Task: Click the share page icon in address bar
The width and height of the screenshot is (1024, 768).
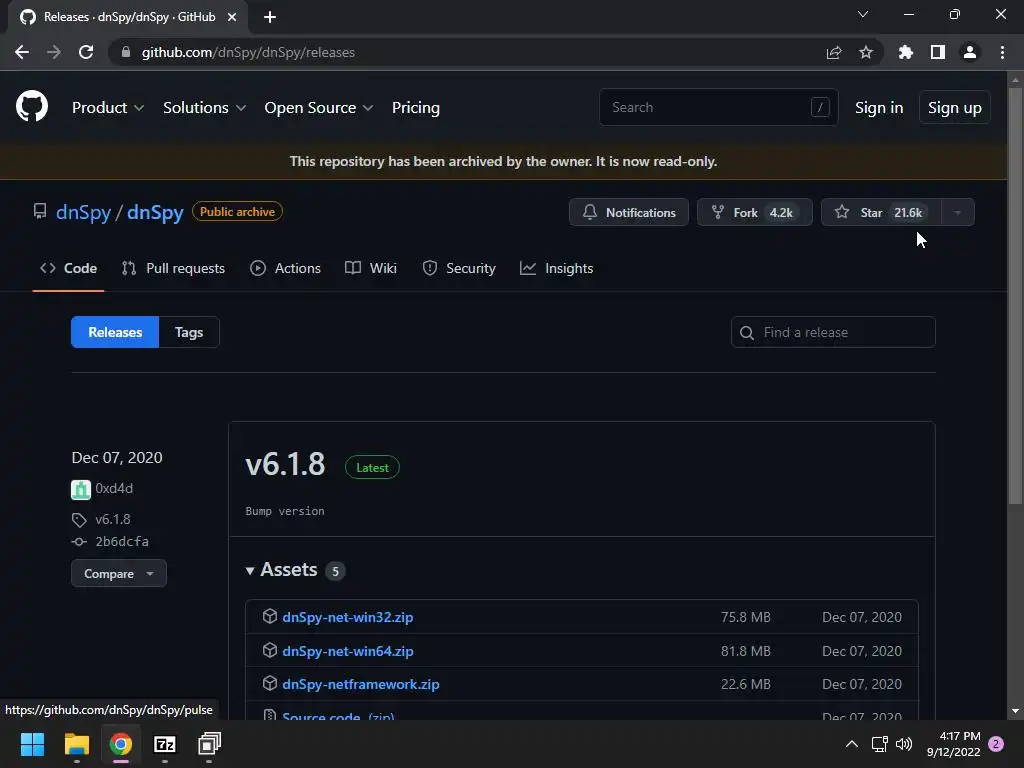Action: point(834,52)
